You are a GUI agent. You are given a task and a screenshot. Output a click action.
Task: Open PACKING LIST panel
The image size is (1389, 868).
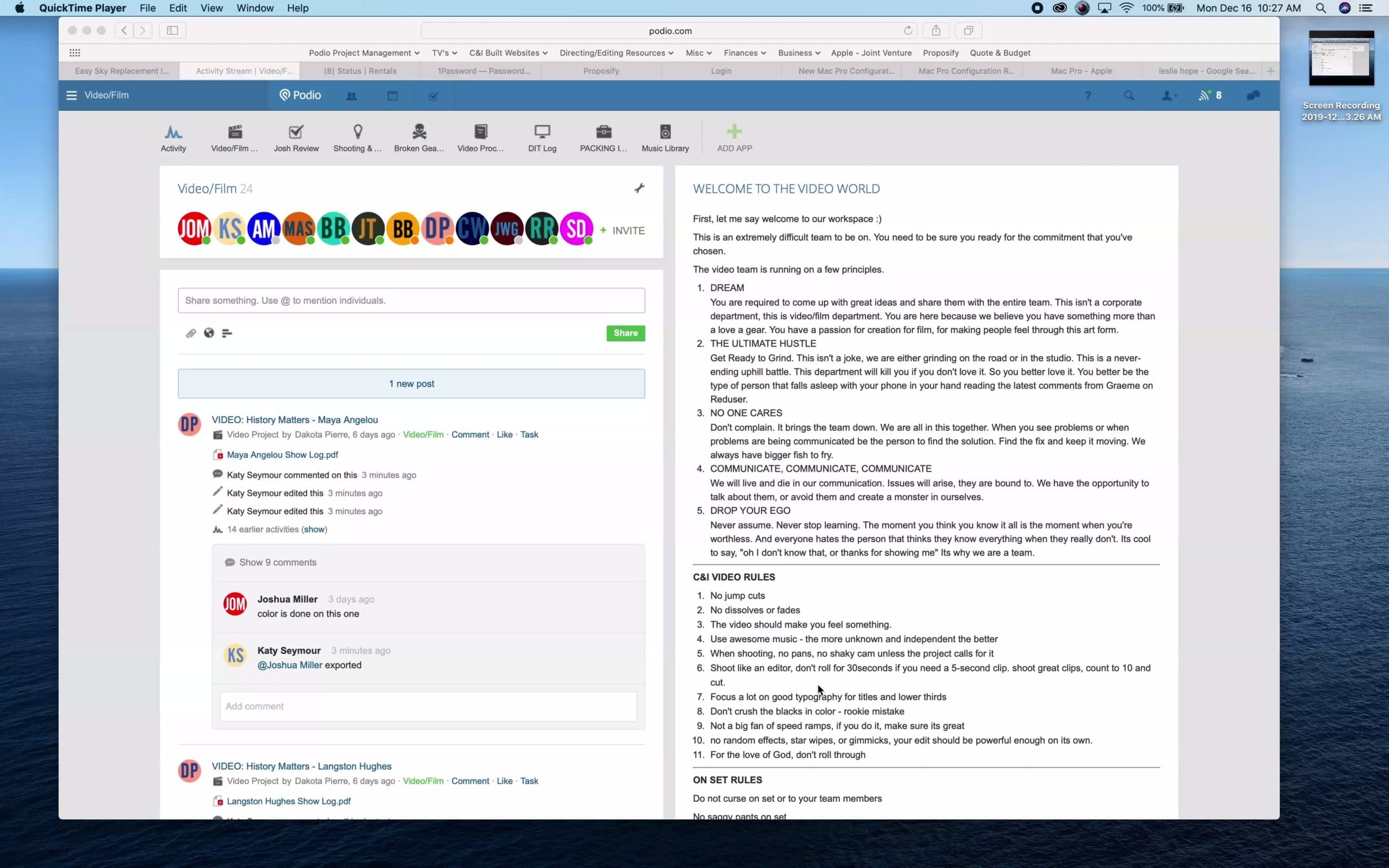603,137
